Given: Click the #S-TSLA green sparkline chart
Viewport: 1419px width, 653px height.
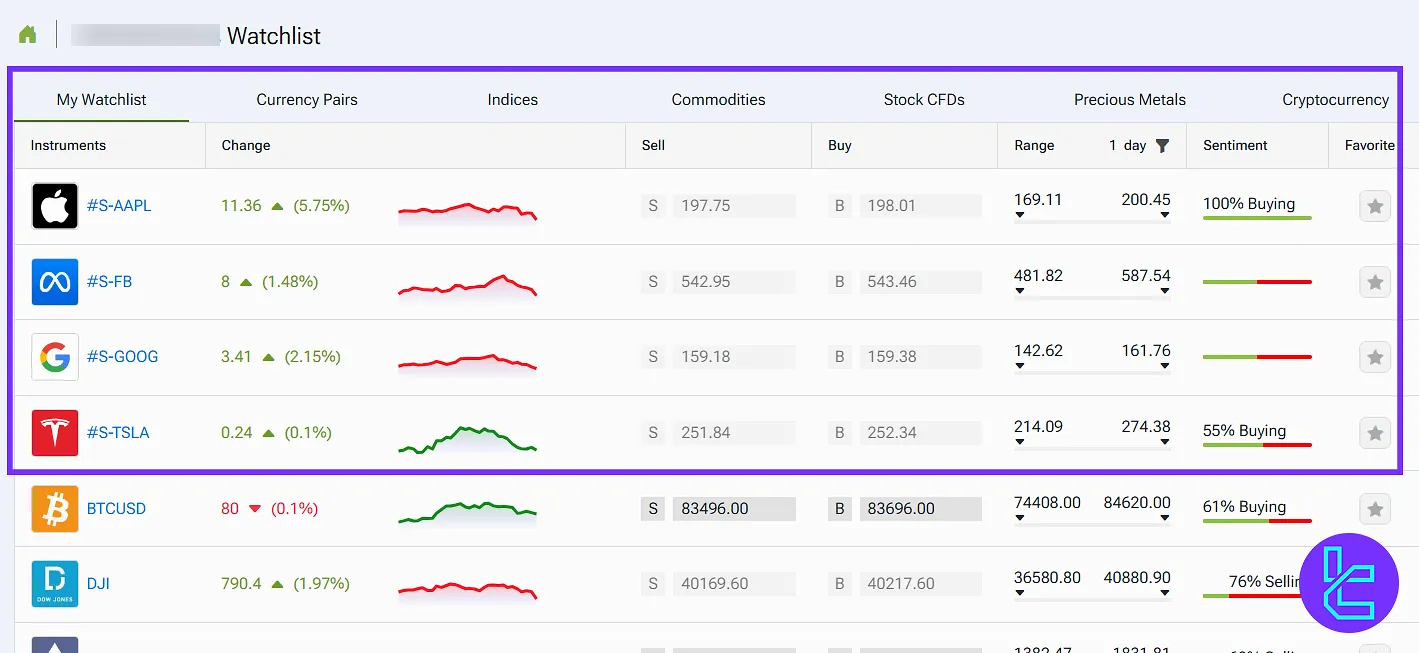Looking at the screenshot, I should 467,439.
